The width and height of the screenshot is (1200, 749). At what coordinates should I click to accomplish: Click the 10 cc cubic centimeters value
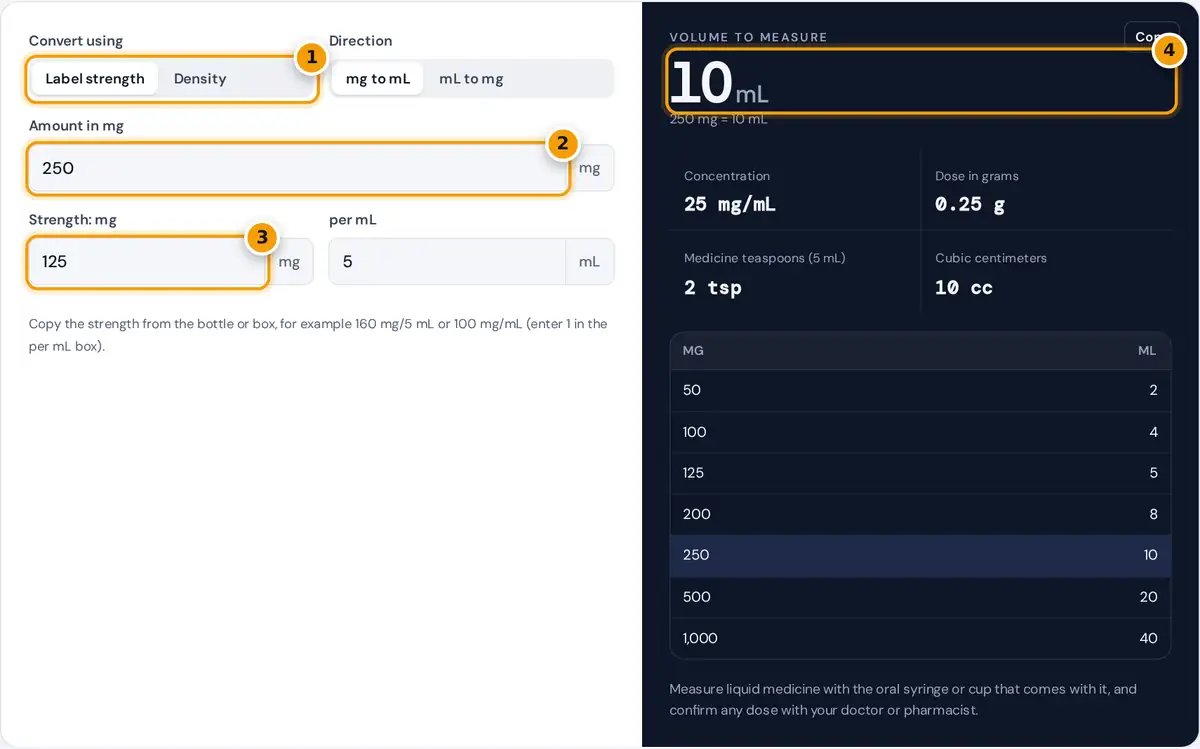964,288
